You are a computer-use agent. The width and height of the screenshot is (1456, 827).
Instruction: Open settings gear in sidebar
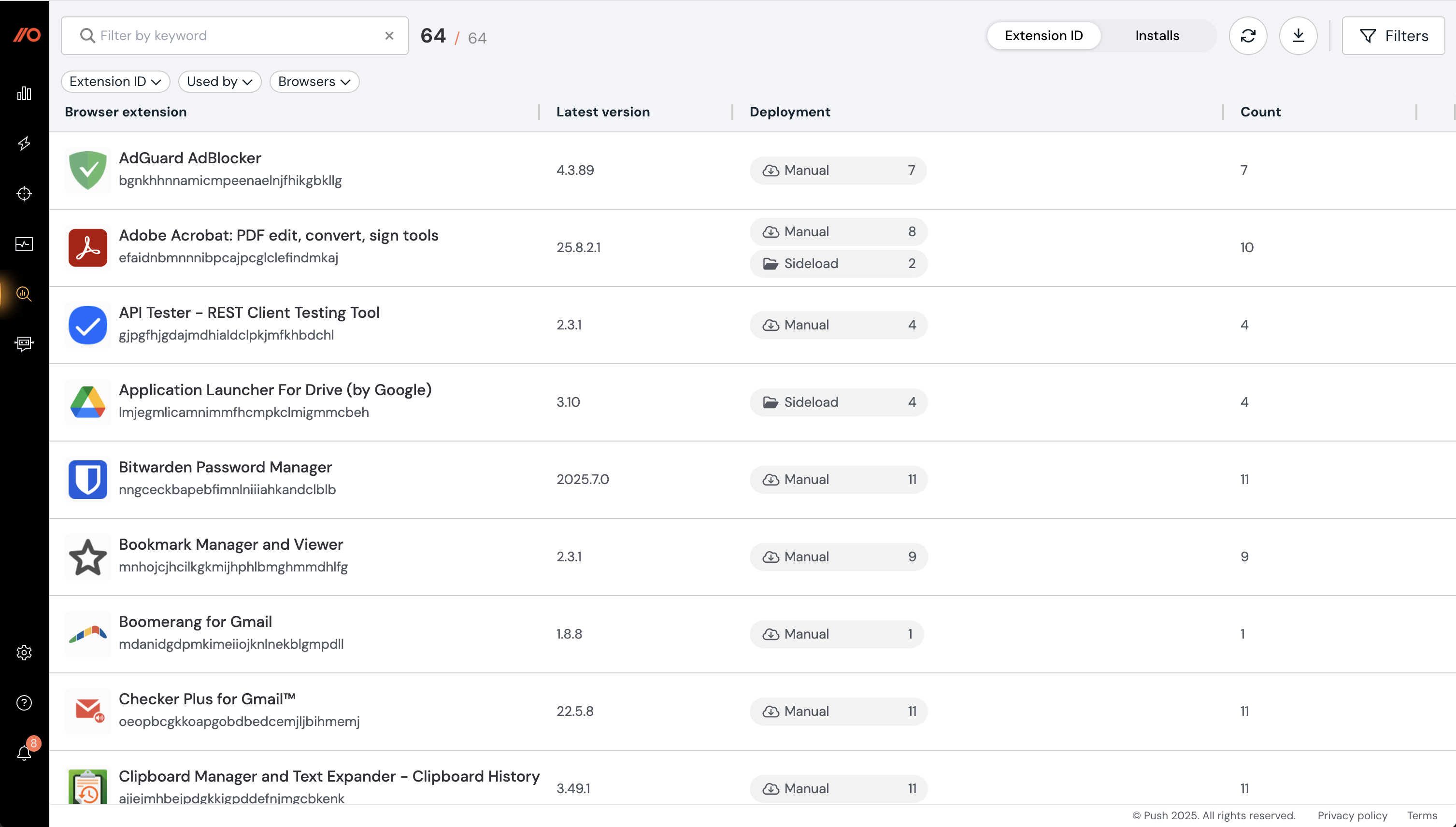coord(24,652)
